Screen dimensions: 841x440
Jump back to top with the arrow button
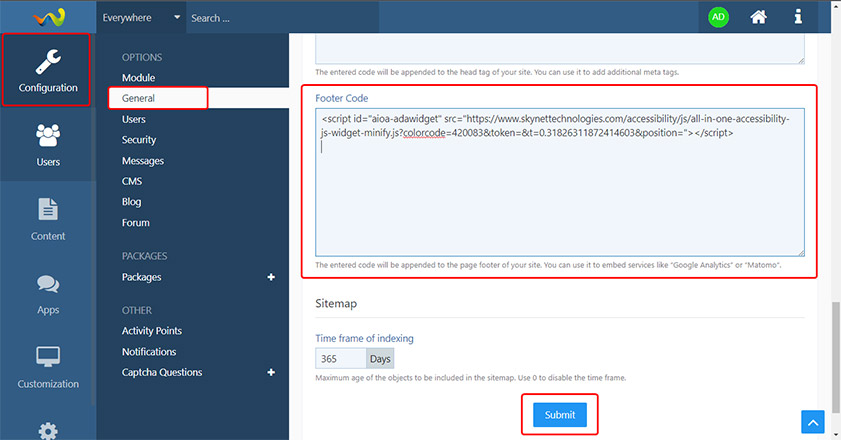pos(813,422)
